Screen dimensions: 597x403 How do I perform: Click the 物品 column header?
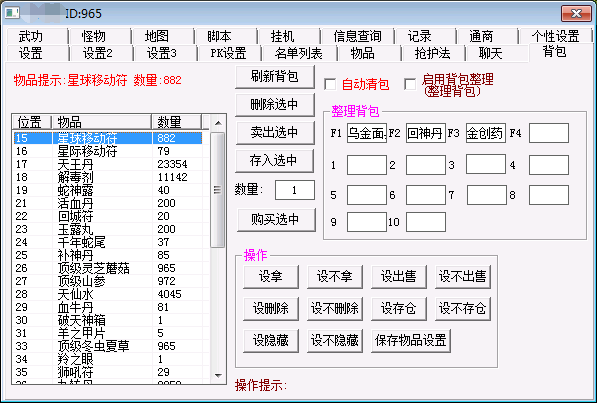pos(101,122)
